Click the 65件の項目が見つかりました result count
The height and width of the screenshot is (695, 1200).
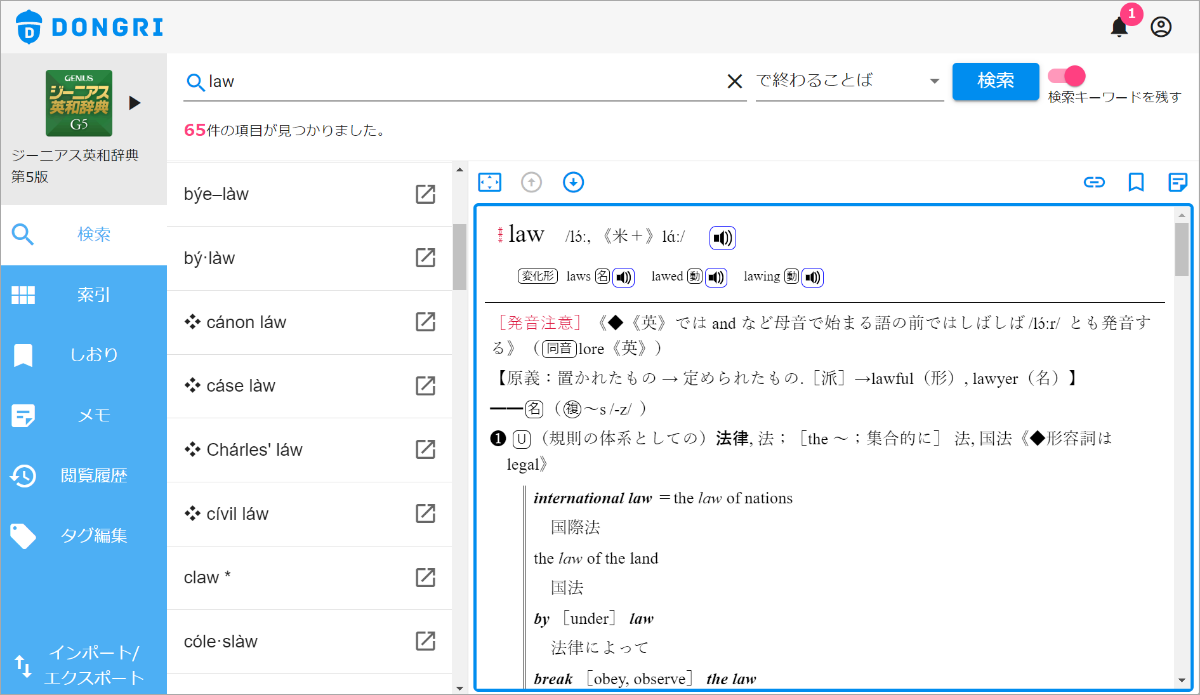point(285,130)
